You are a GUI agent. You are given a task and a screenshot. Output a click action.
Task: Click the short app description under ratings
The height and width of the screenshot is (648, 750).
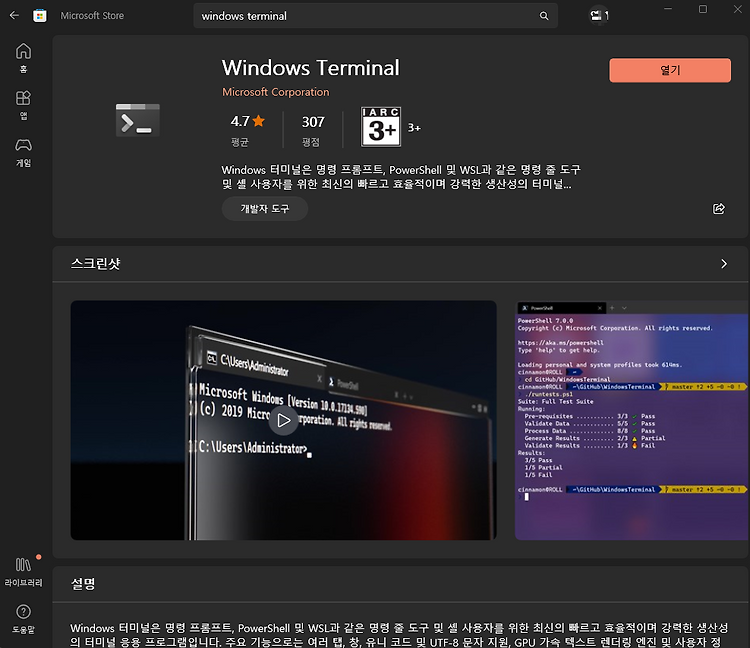coord(401,177)
